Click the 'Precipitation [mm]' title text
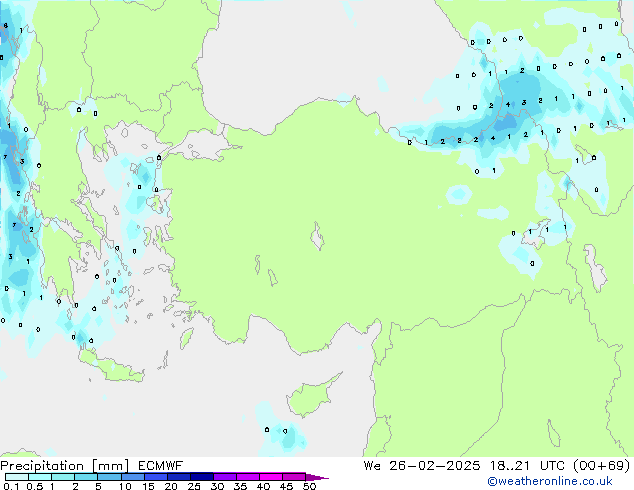 64,466
